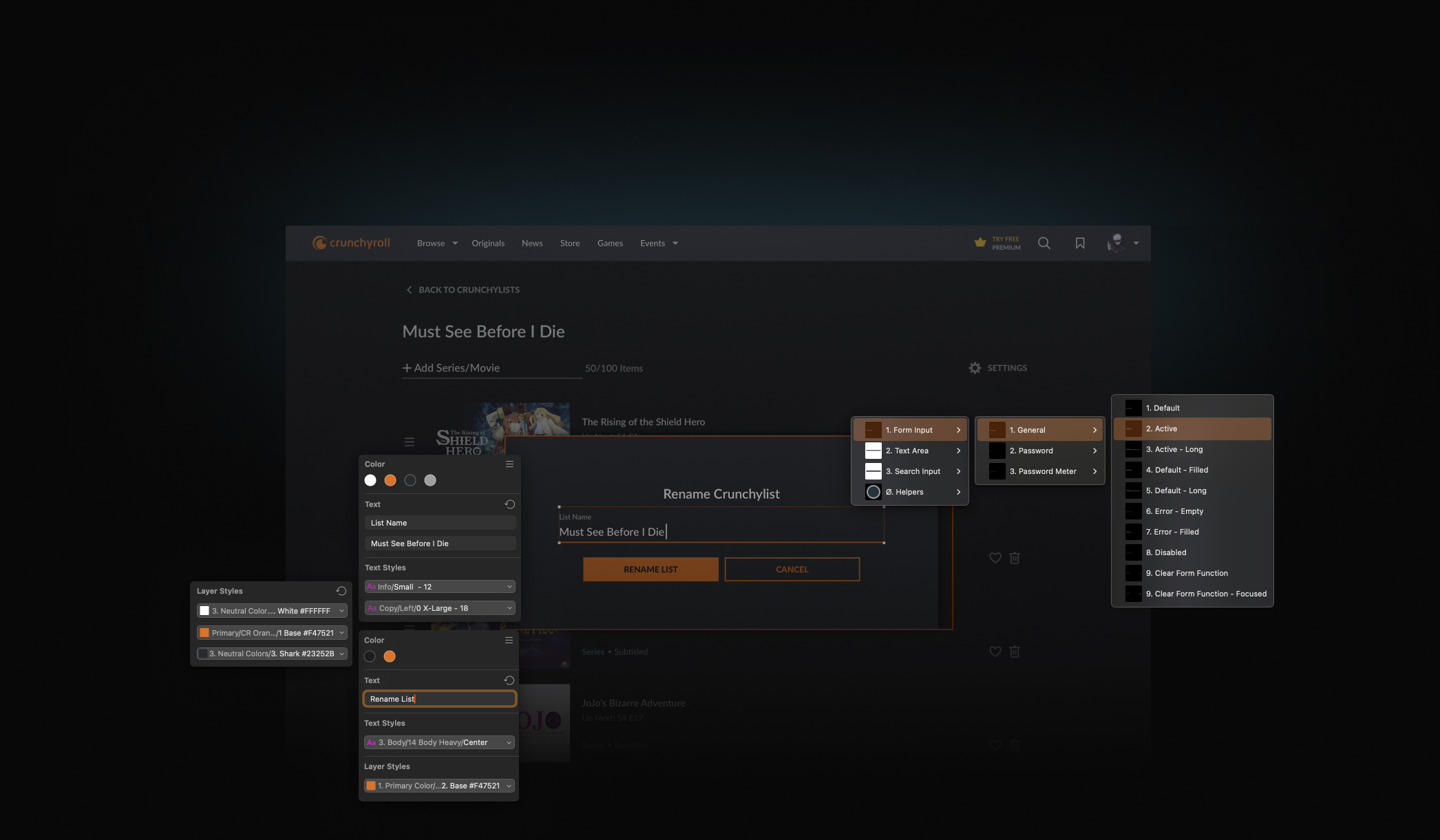Click Must See Before I Die override field
1440x840 pixels.
[x=440, y=543]
